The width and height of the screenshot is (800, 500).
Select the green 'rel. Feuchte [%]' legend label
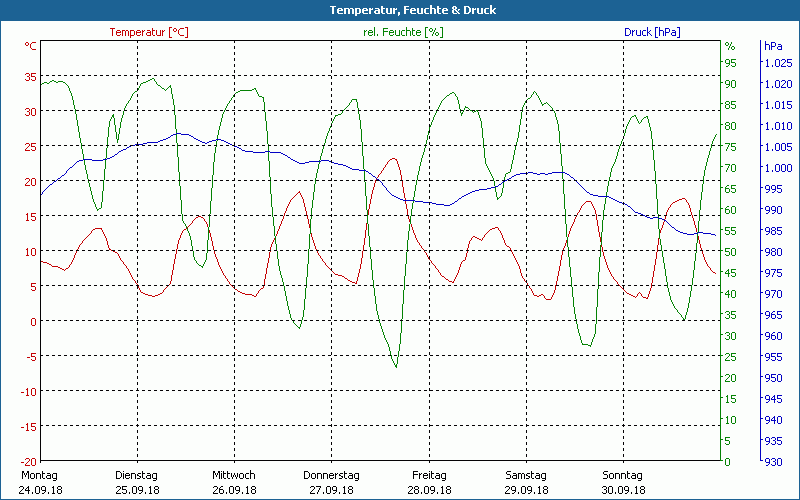tap(403, 32)
